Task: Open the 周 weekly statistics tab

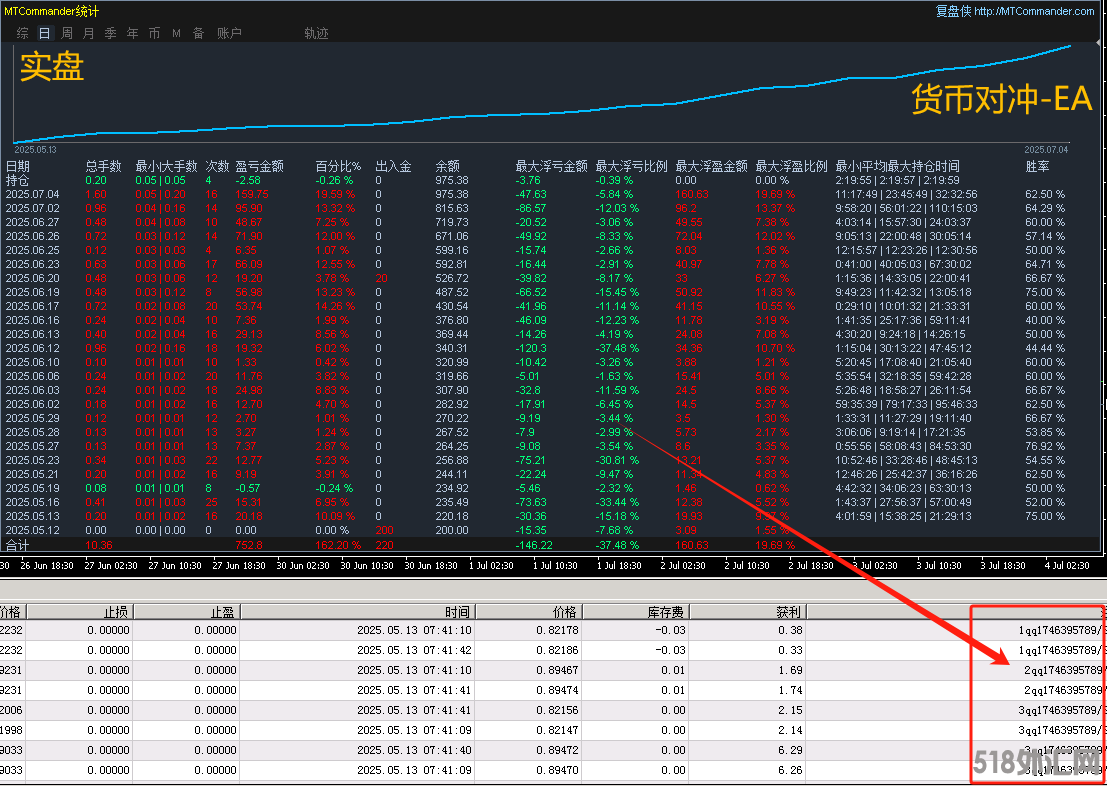Action: [67, 33]
